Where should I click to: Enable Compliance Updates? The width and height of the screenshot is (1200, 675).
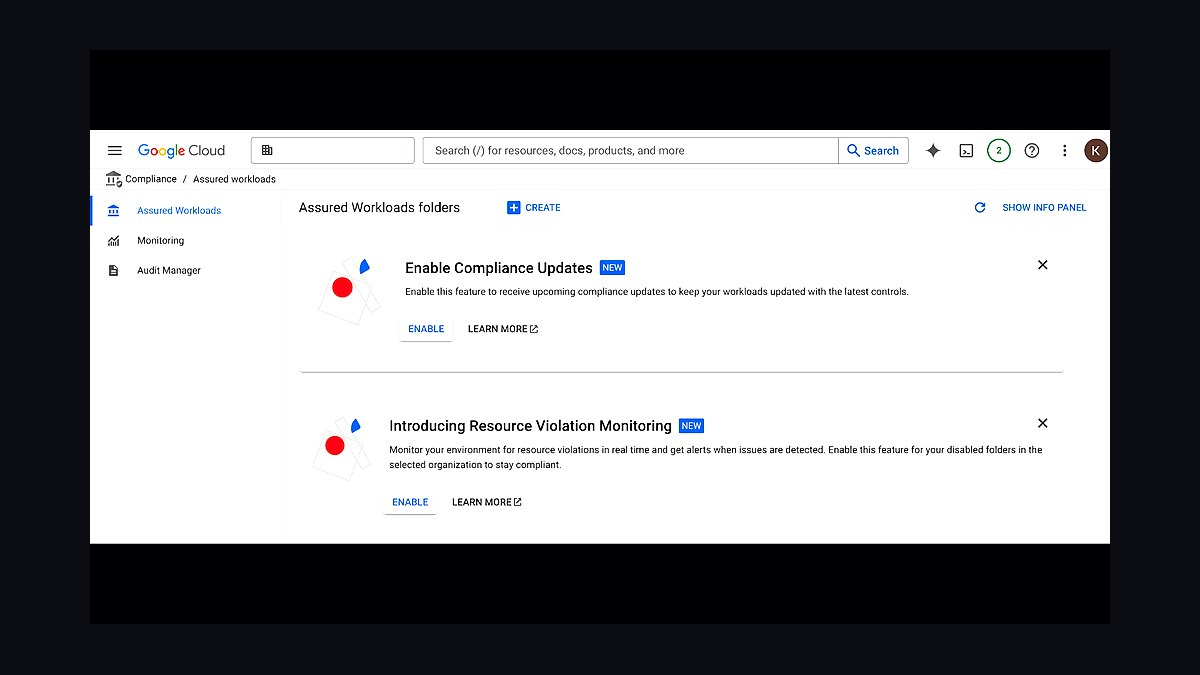pos(426,329)
